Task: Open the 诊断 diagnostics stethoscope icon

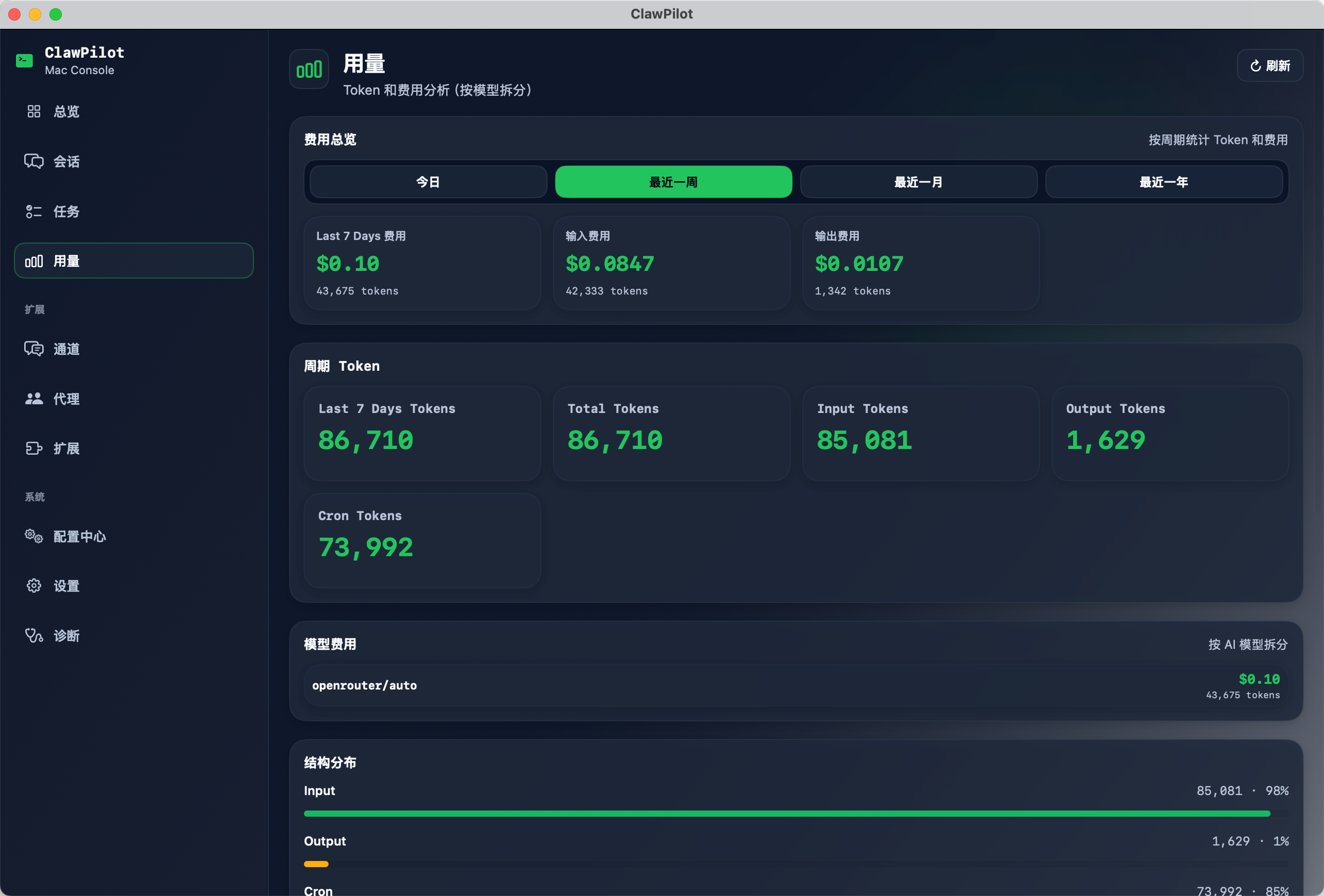Action: [33, 635]
